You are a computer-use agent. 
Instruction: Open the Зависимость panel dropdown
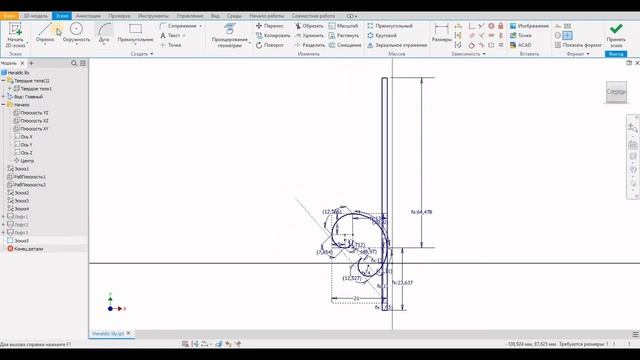click(x=469, y=53)
